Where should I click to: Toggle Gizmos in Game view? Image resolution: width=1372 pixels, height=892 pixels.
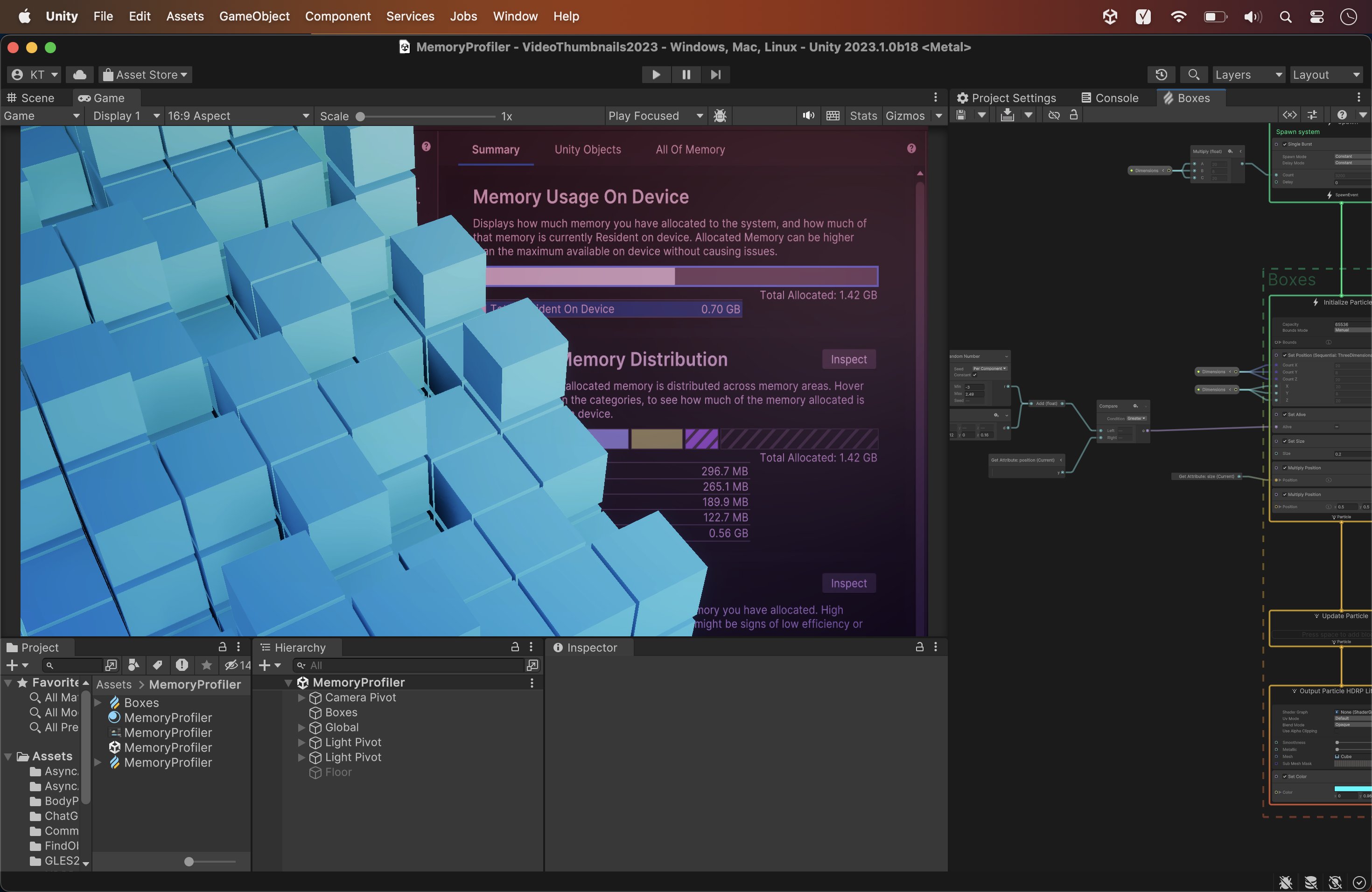pyautogui.click(x=905, y=116)
